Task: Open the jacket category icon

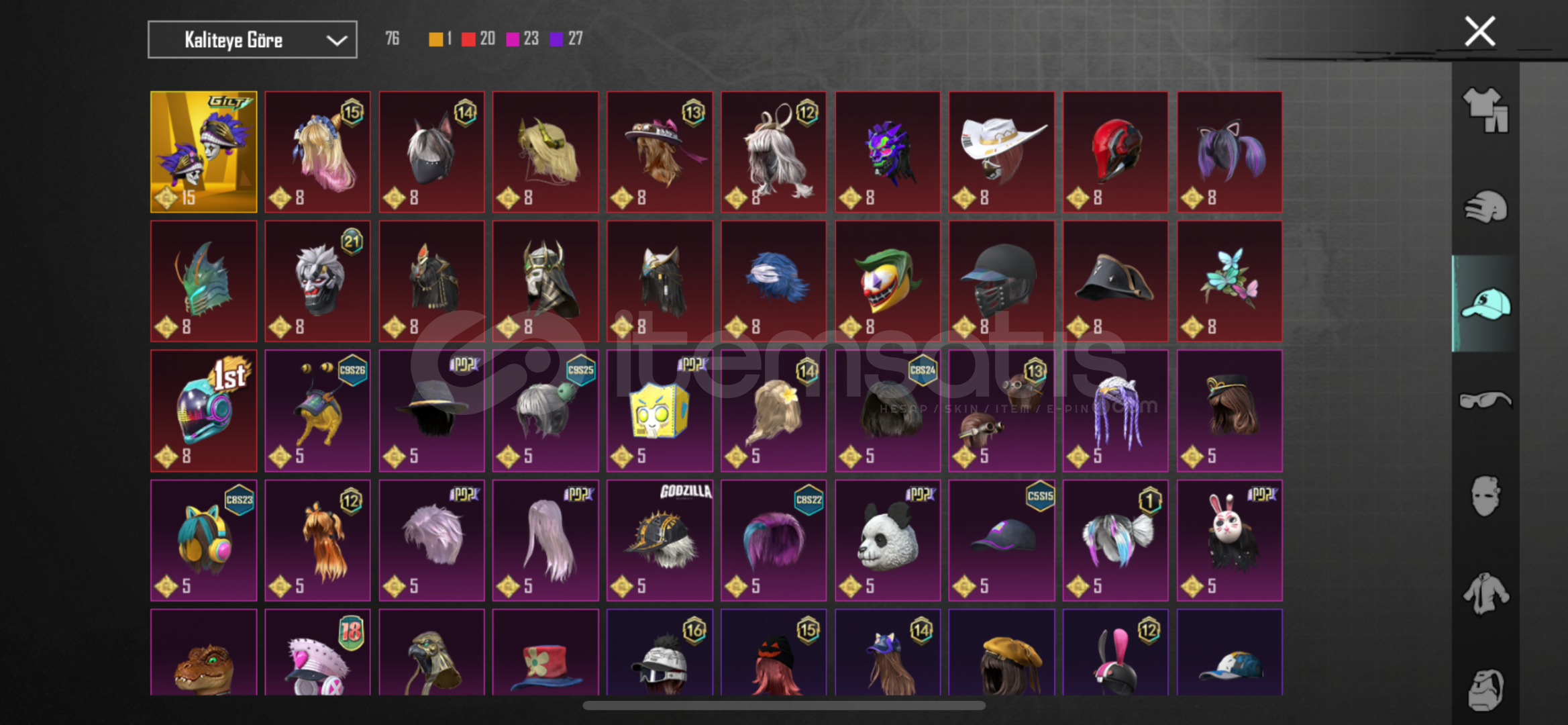Action: [x=1485, y=593]
